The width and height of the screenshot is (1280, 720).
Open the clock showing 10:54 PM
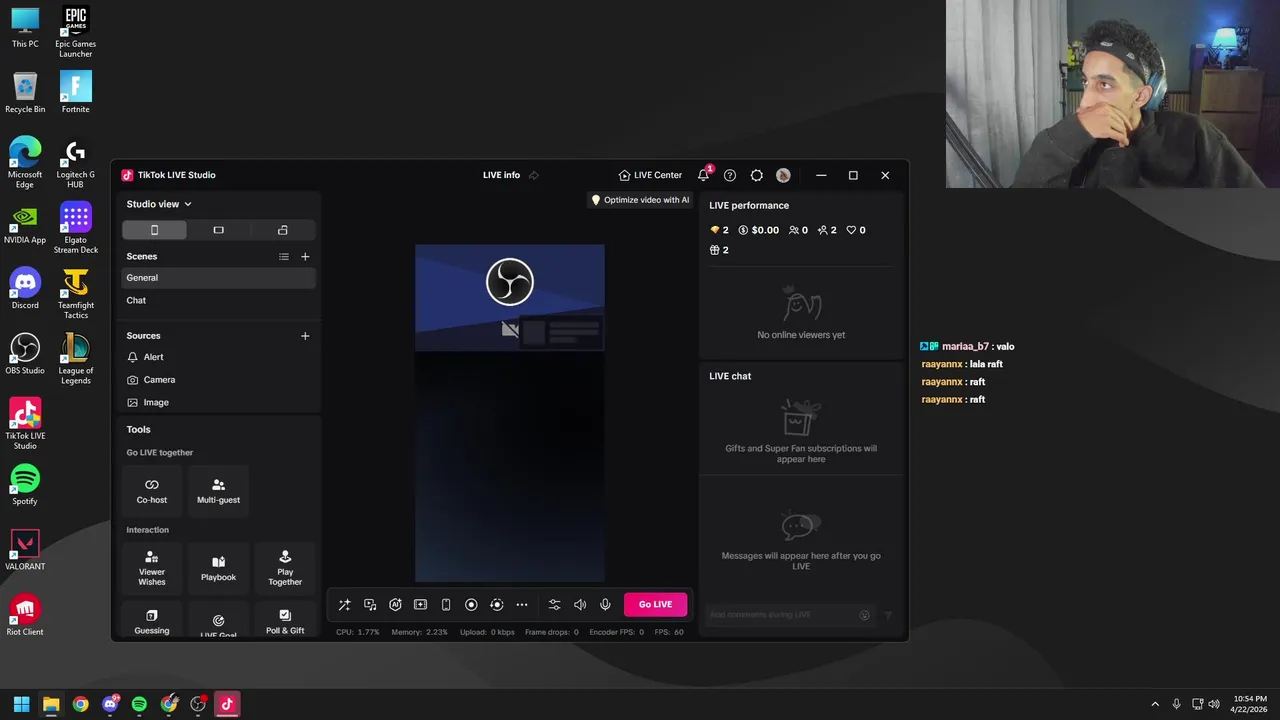tap(1249, 704)
